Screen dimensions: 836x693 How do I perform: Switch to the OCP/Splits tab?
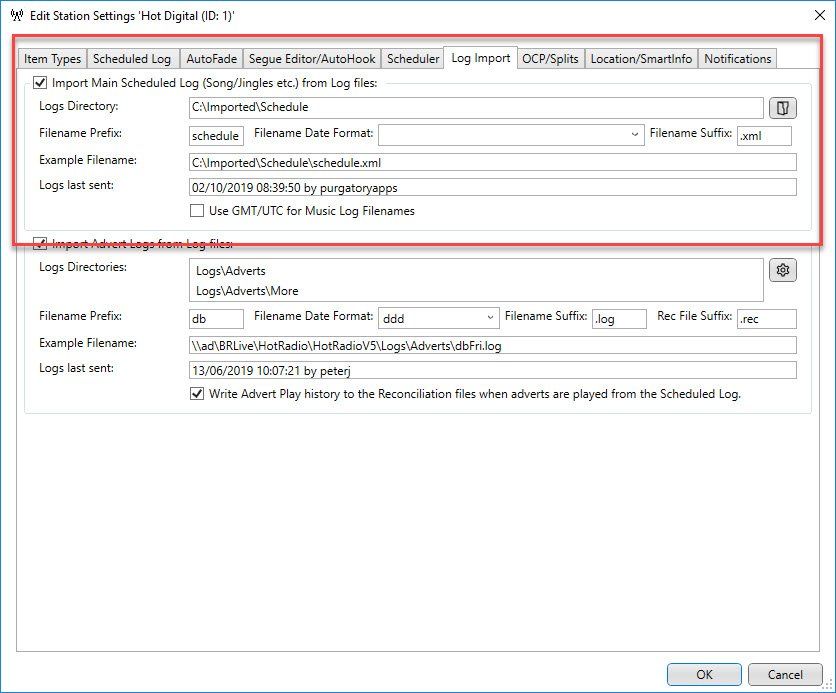550,59
